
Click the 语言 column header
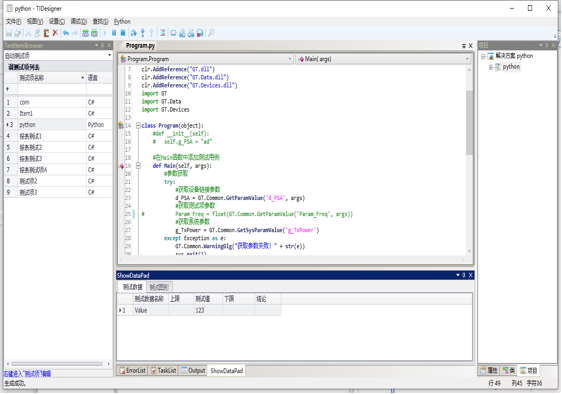tap(99, 78)
